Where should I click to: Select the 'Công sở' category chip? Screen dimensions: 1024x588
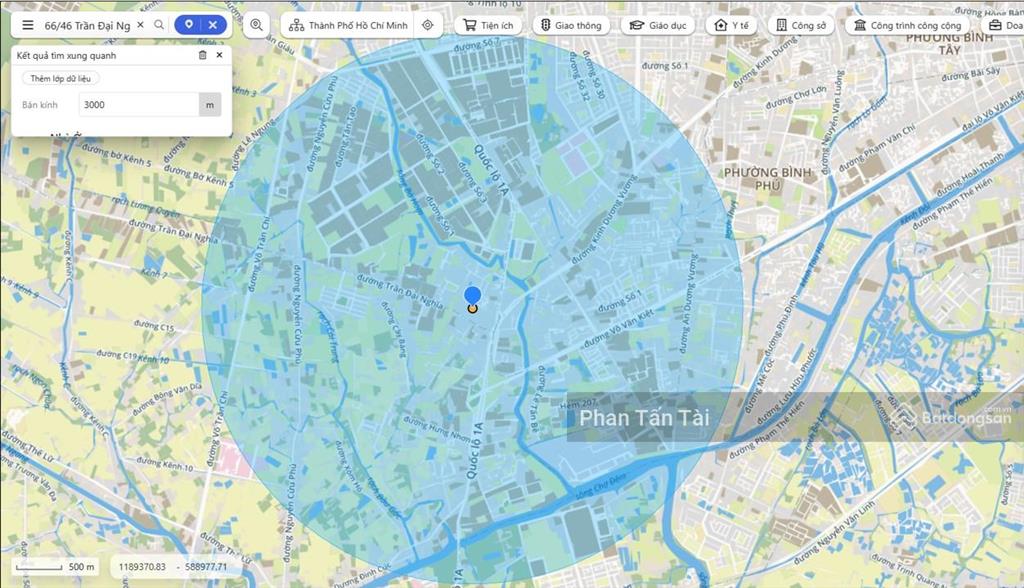801,25
